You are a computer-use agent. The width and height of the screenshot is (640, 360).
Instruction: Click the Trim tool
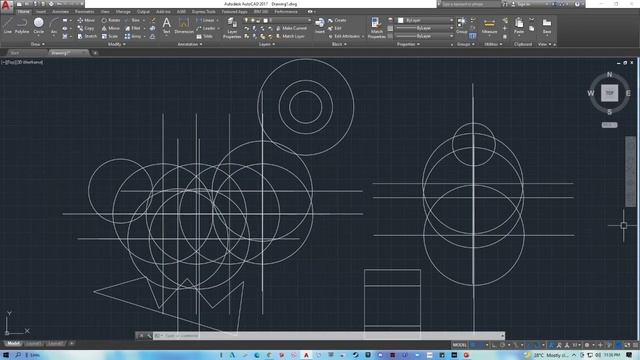pos(133,20)
